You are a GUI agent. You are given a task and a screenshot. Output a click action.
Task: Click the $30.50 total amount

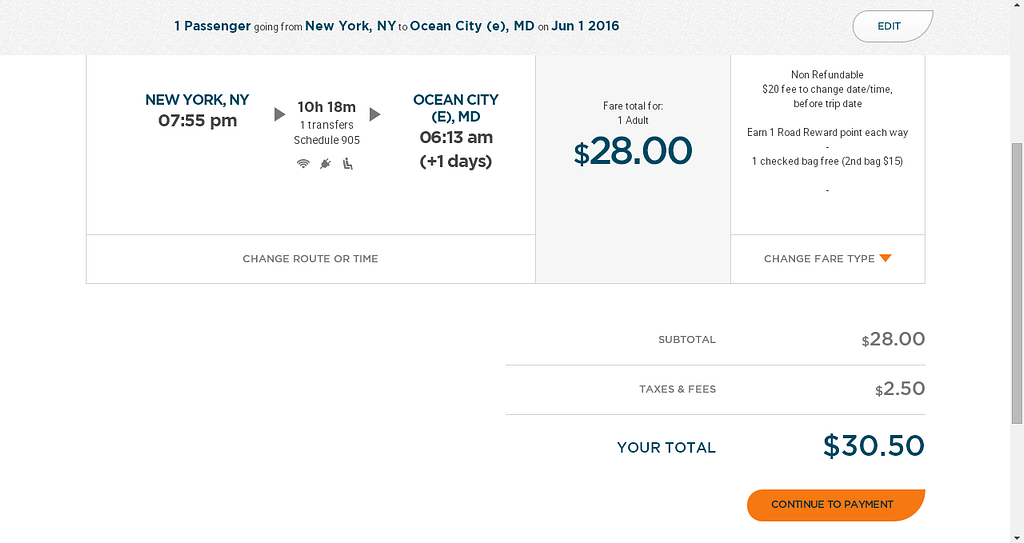pyautogui.click(x=873, y=446)
